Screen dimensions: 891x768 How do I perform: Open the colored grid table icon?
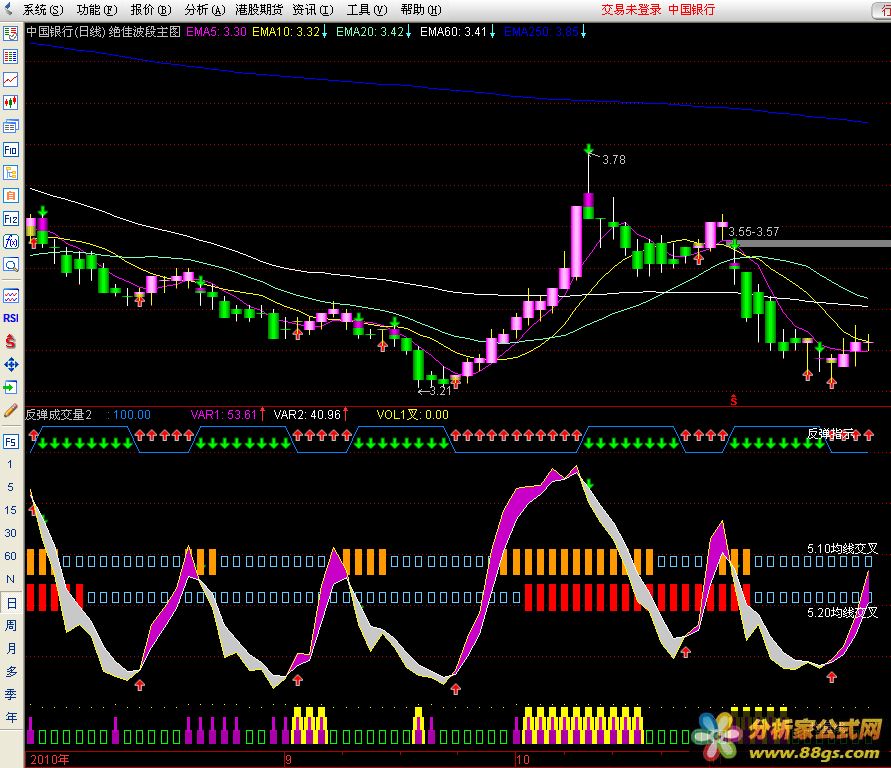(10, 56)
